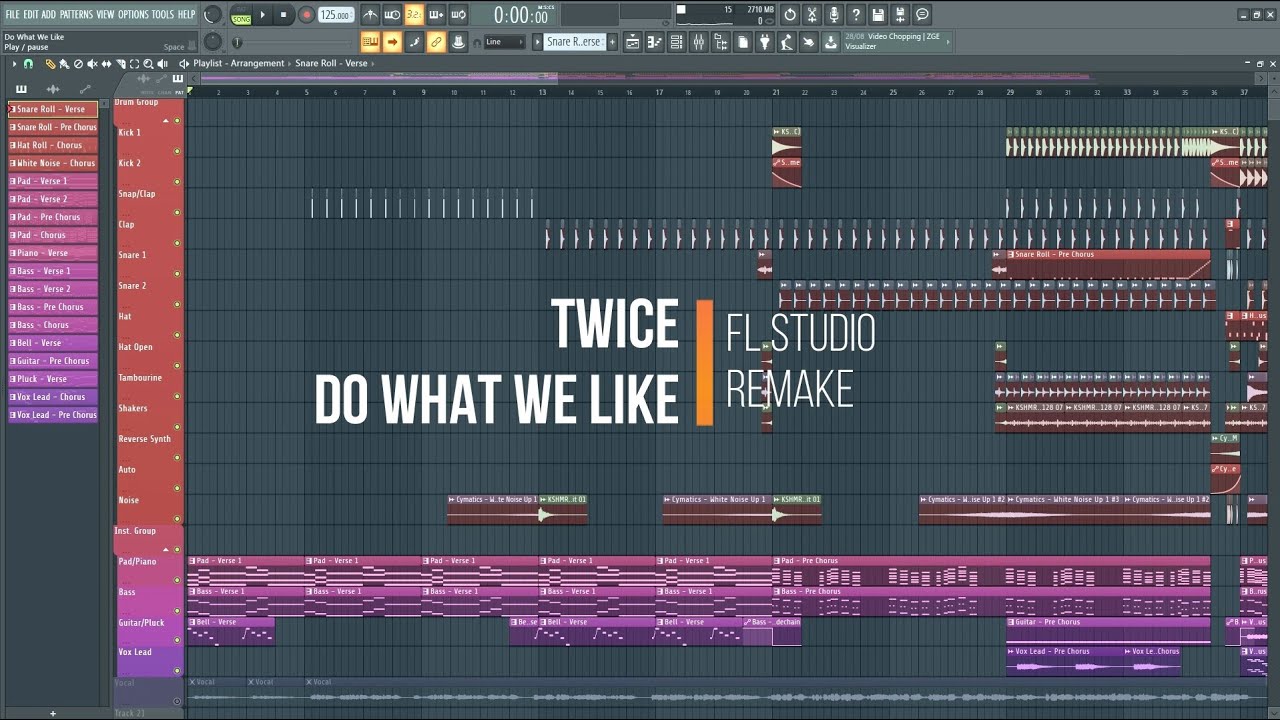Select the paint brush tool
Screen dimensions: 1280x720
(64, 64)
